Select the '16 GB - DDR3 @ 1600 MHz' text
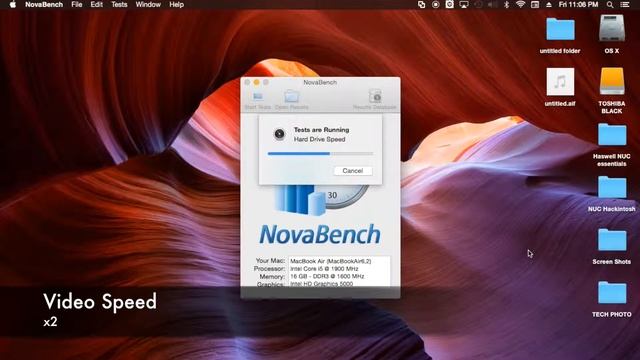 (x=327, y=276)
